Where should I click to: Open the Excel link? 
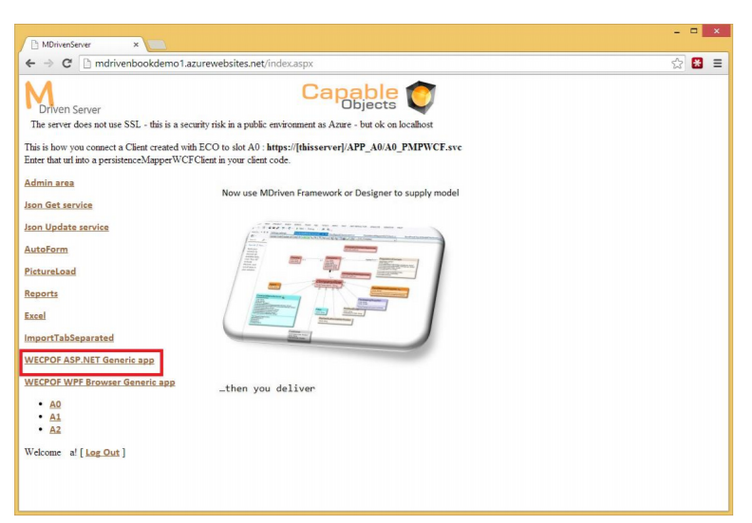35,315
